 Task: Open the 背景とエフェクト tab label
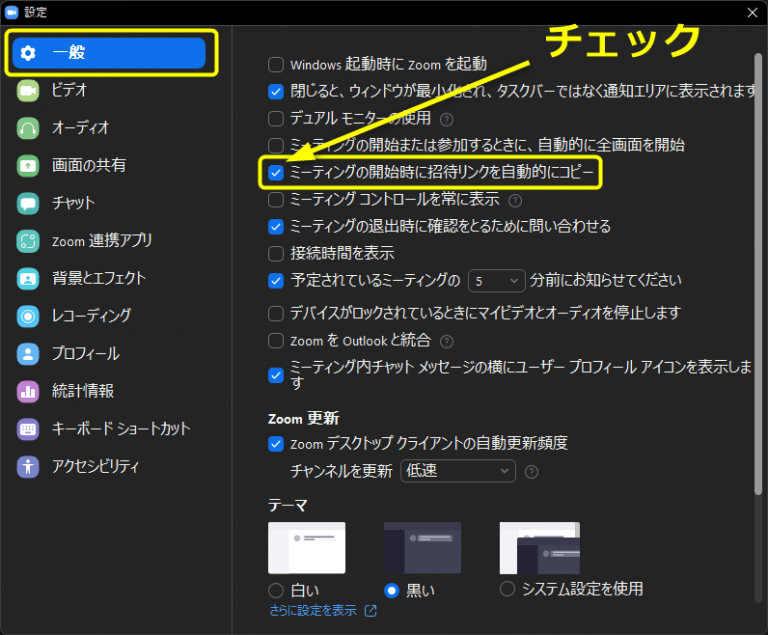click(x=99, y=278)
